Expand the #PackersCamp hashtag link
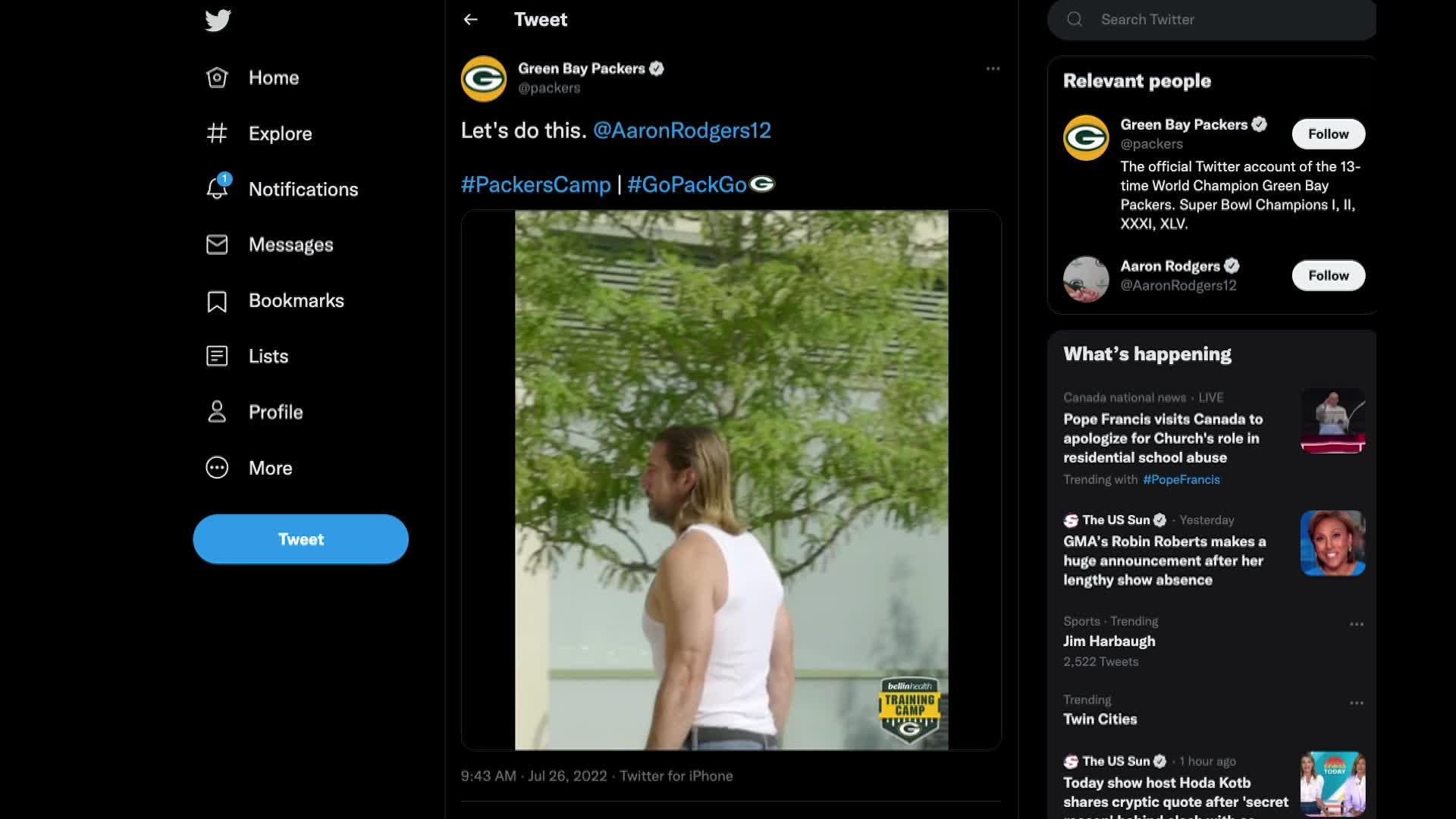The image size is (1456, 819). (x=537, y=183)
